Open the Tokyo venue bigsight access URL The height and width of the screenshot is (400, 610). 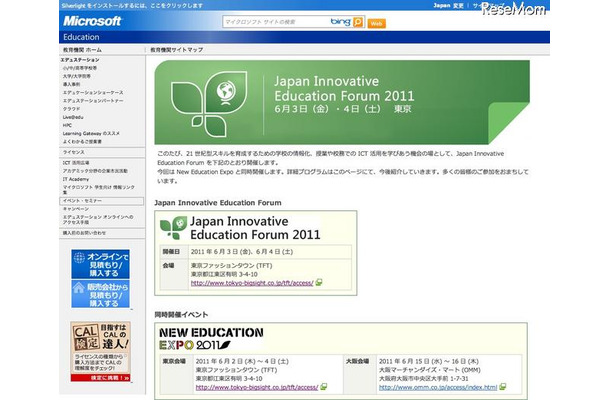pyautogui.click(x=257, y=387)
